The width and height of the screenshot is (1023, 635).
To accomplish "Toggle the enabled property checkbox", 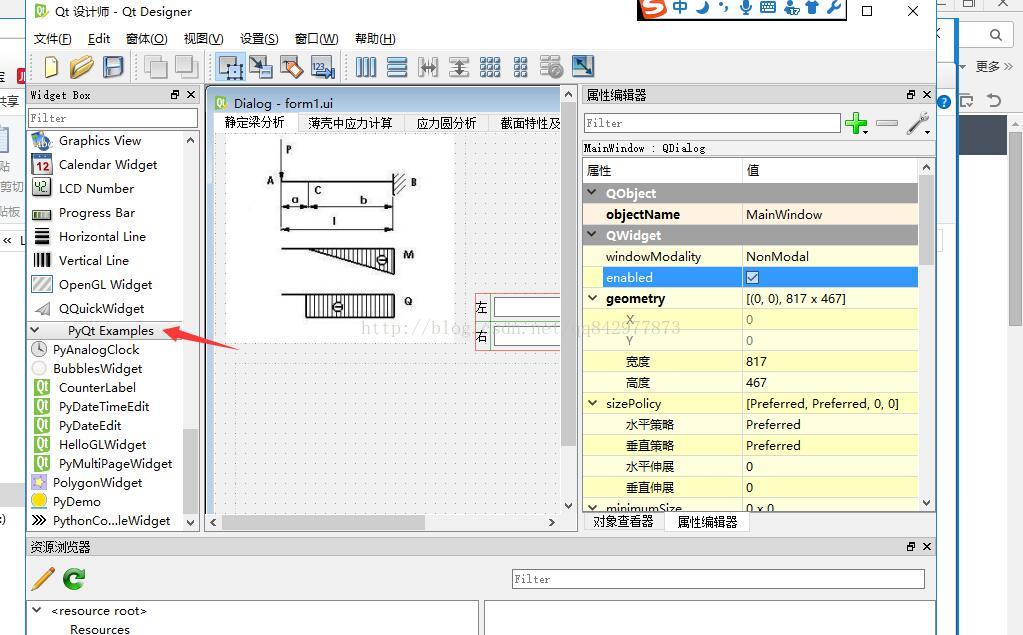I will 752,277.
